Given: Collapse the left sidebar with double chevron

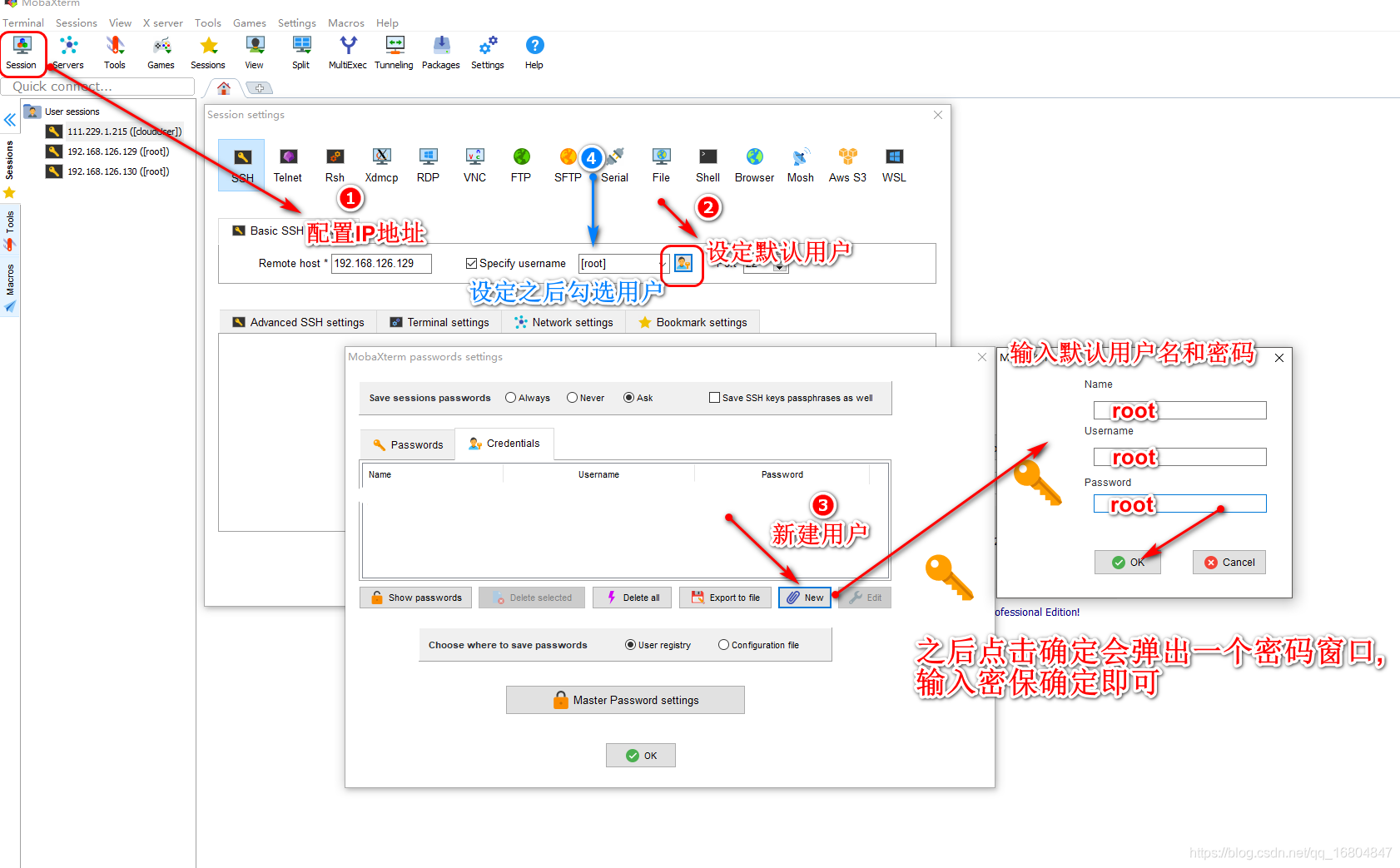Looking at the screenshot, I should tap(10, 120).
